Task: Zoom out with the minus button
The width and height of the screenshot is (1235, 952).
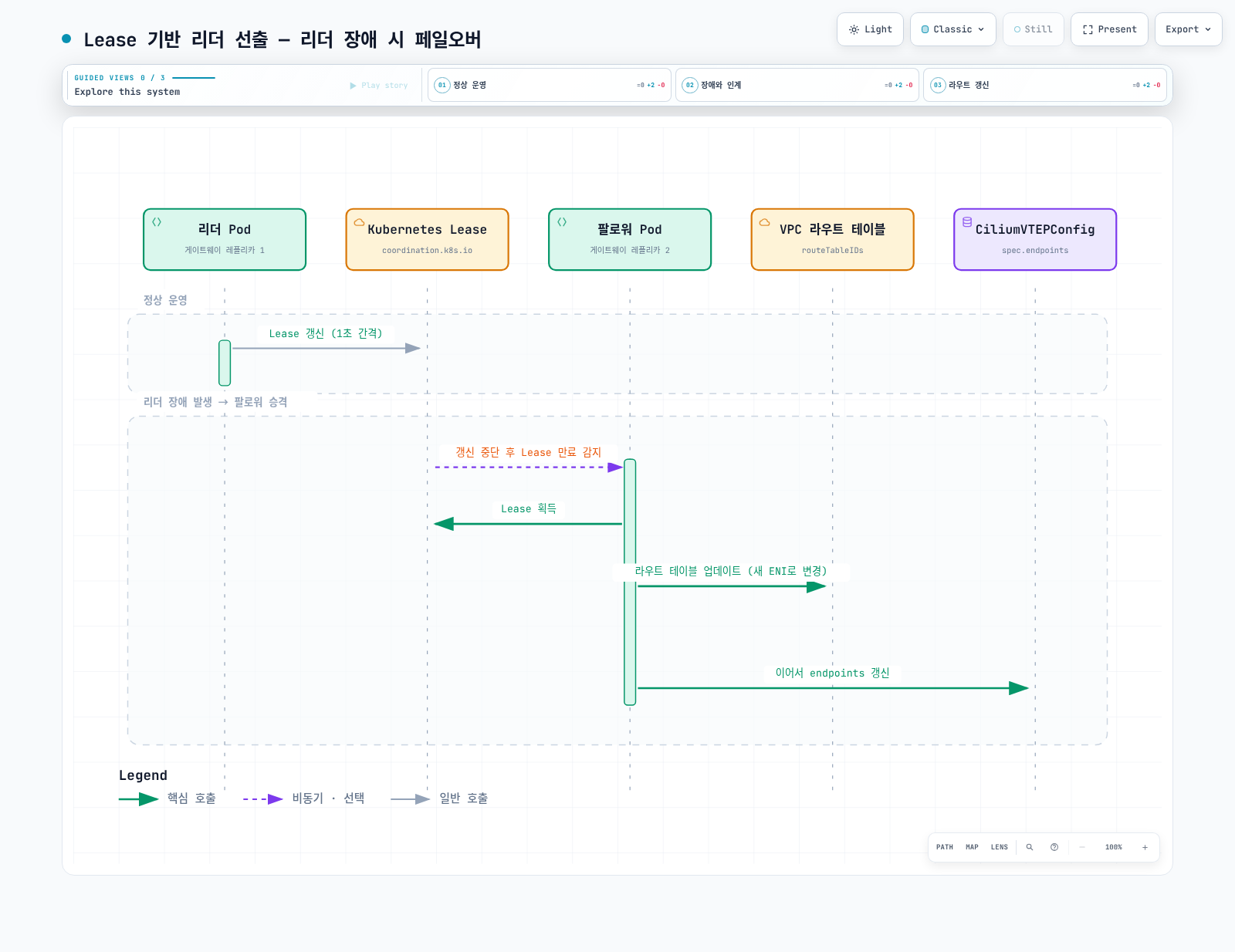Action: 1082,847
